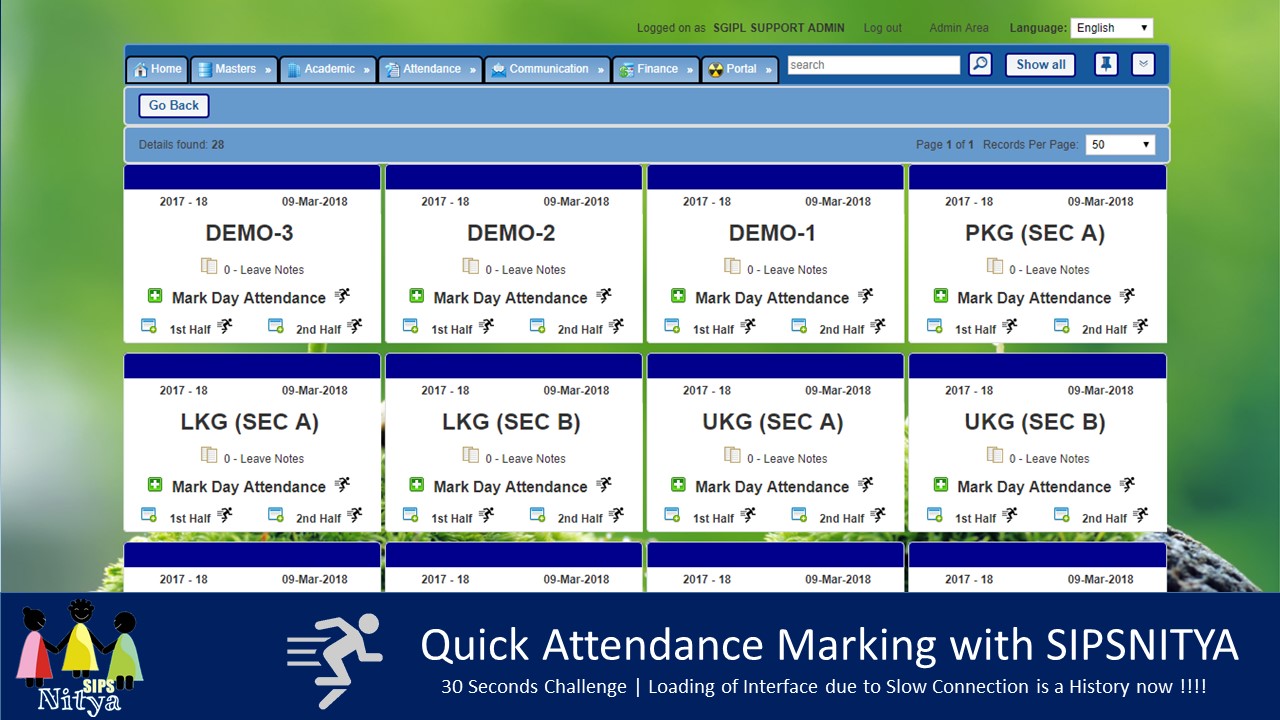Open the Masters menu
This screenshot has height=720, width=1280.
[x=234, y=69]
